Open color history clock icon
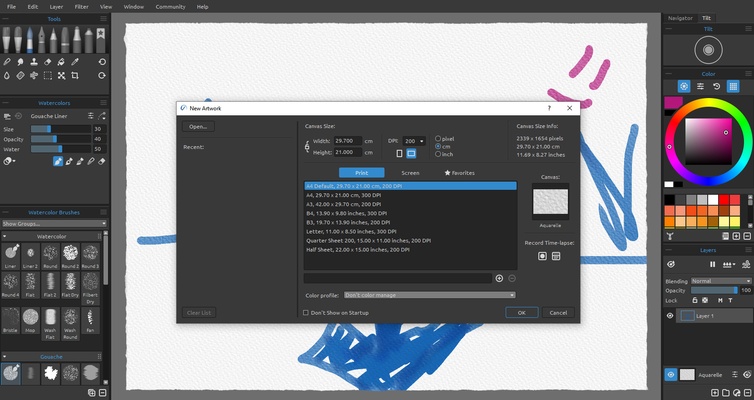Screen dimensions: 754x400 coord(716,87)
